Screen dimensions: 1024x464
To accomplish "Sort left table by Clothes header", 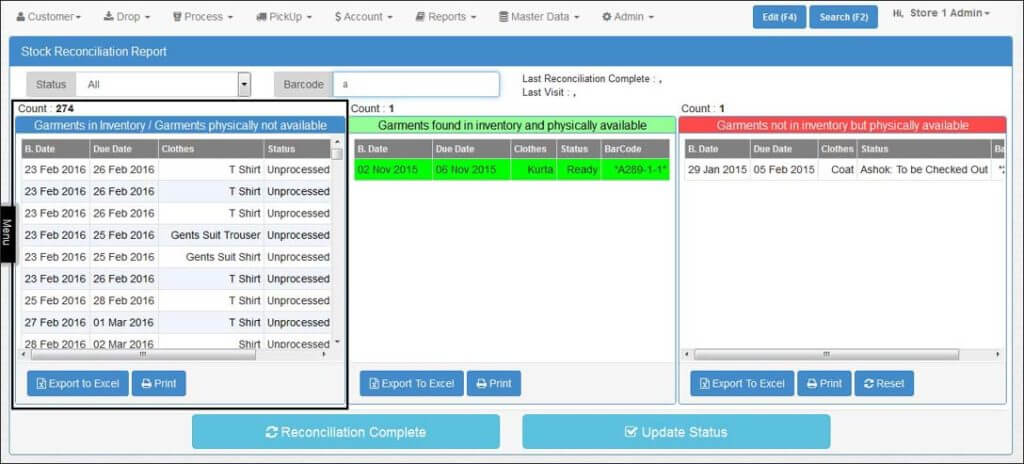I will [211, 149].
